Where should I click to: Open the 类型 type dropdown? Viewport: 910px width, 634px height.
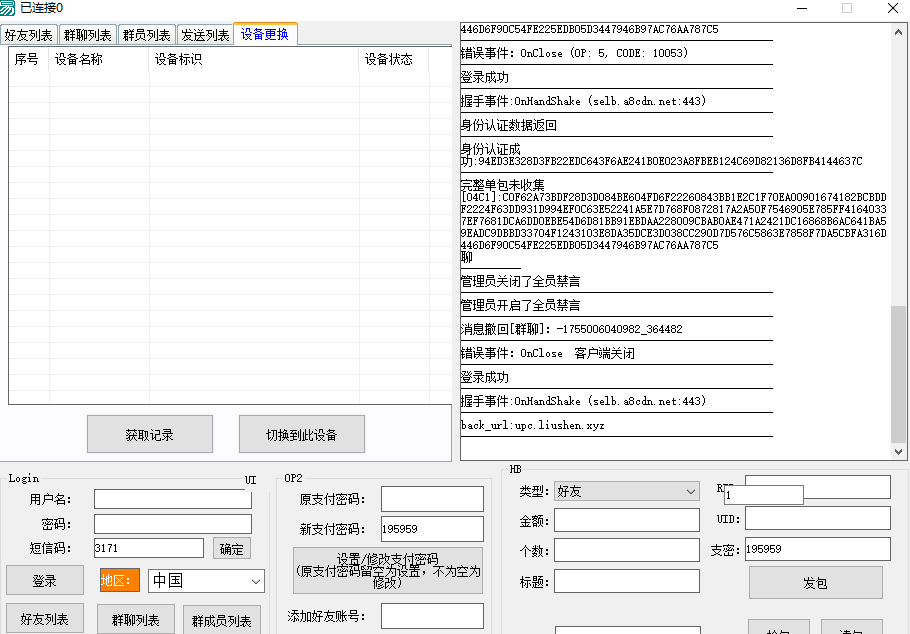point(691,492)
